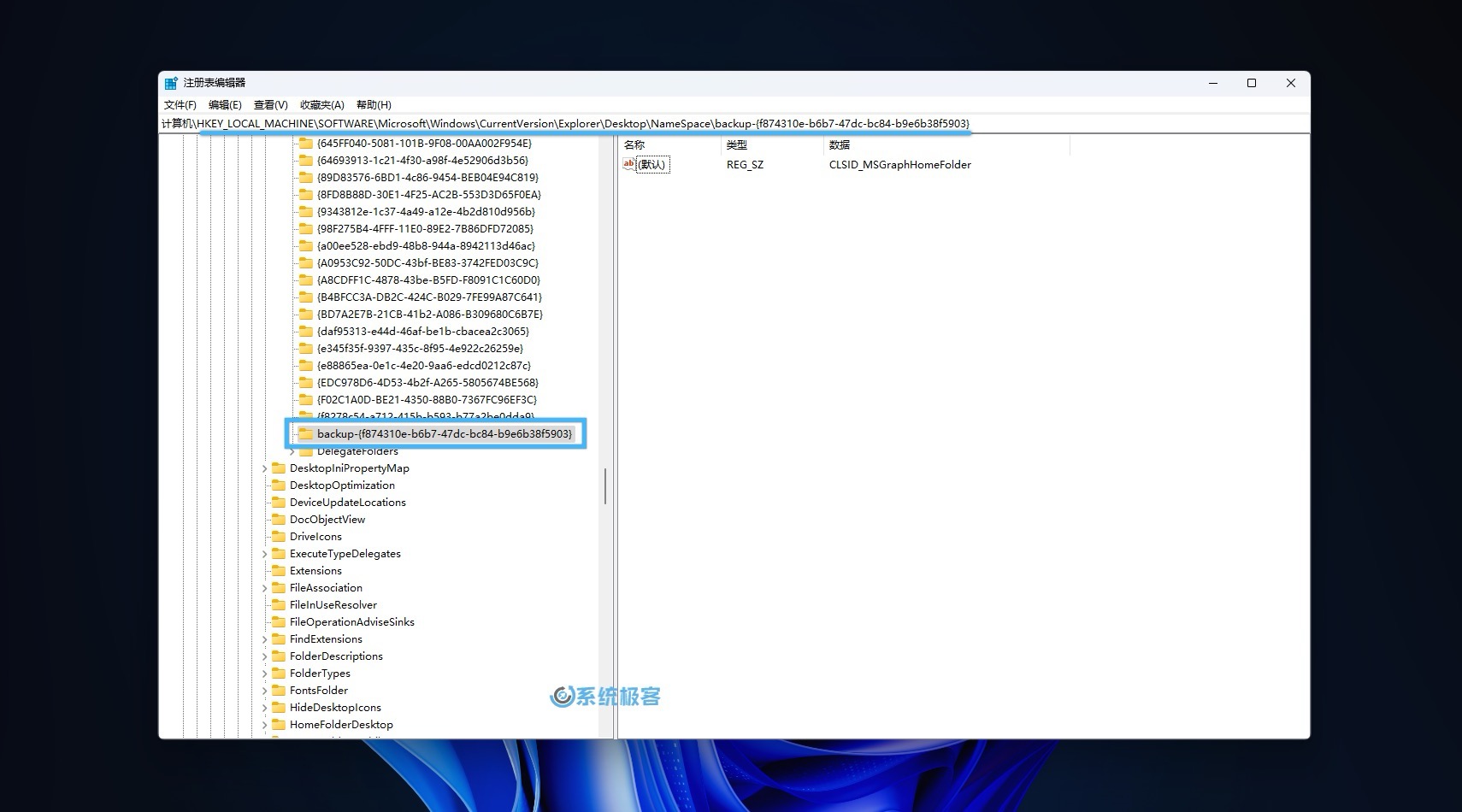Expand the FolderTypes key

coord(265,674)
